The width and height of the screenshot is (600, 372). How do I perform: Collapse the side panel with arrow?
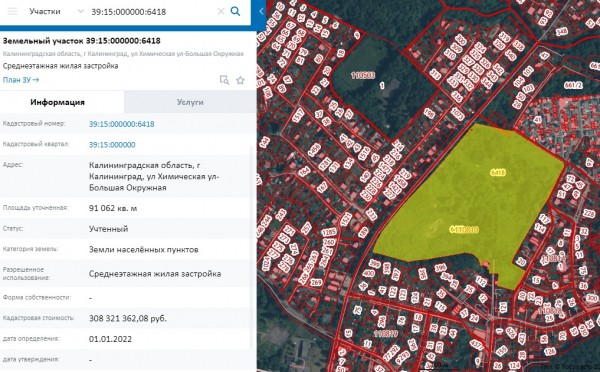pyautogui.click(x=261, y=11)
